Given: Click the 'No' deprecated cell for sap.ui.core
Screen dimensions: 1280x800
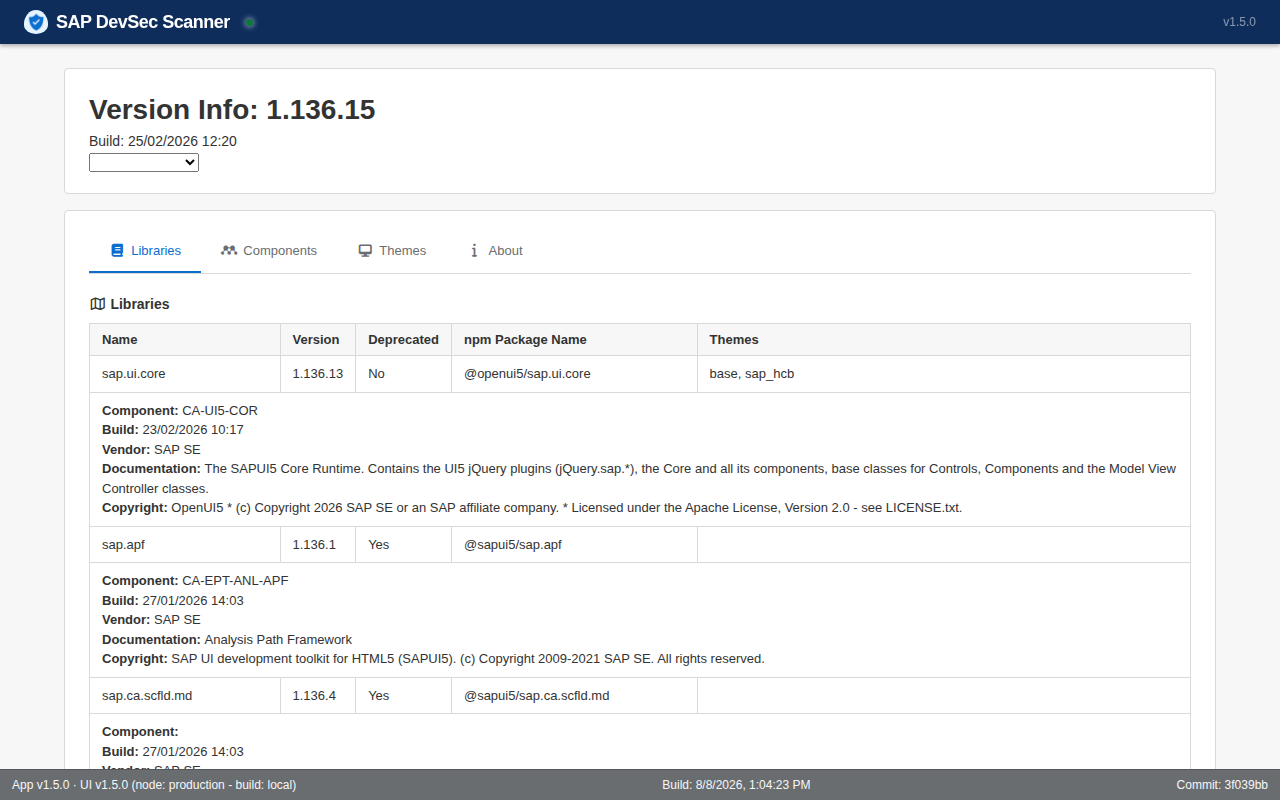Looking at the screenshot, I should 403,374.
